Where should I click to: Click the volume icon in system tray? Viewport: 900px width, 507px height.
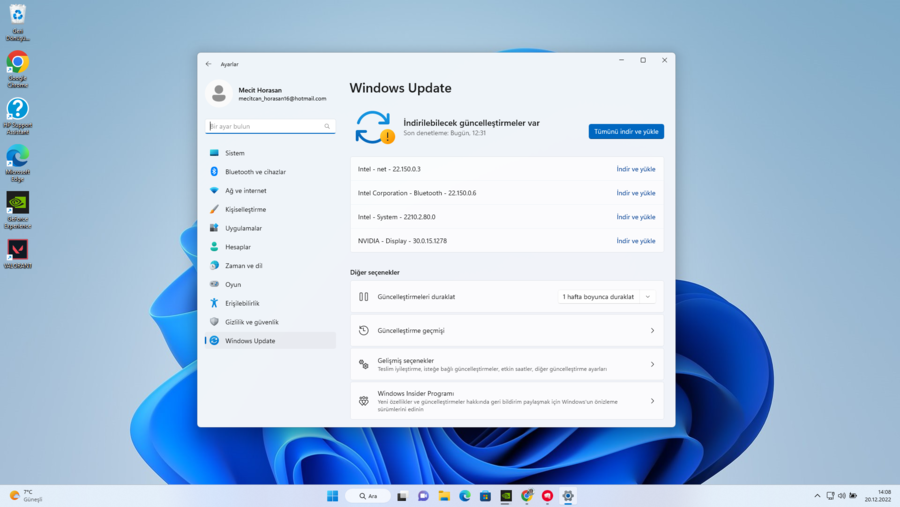(841, 496)
